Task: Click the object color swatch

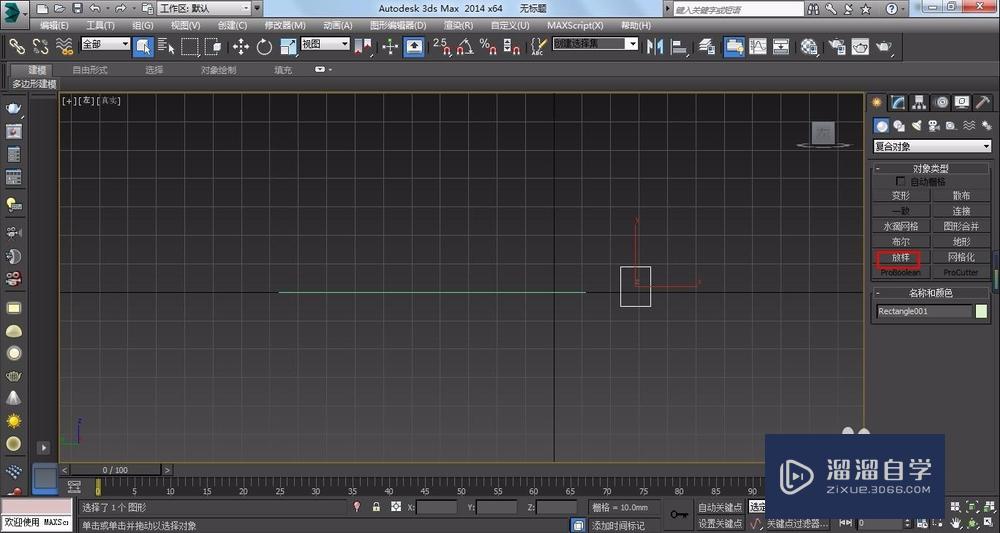Action: [x=981, y=311]
